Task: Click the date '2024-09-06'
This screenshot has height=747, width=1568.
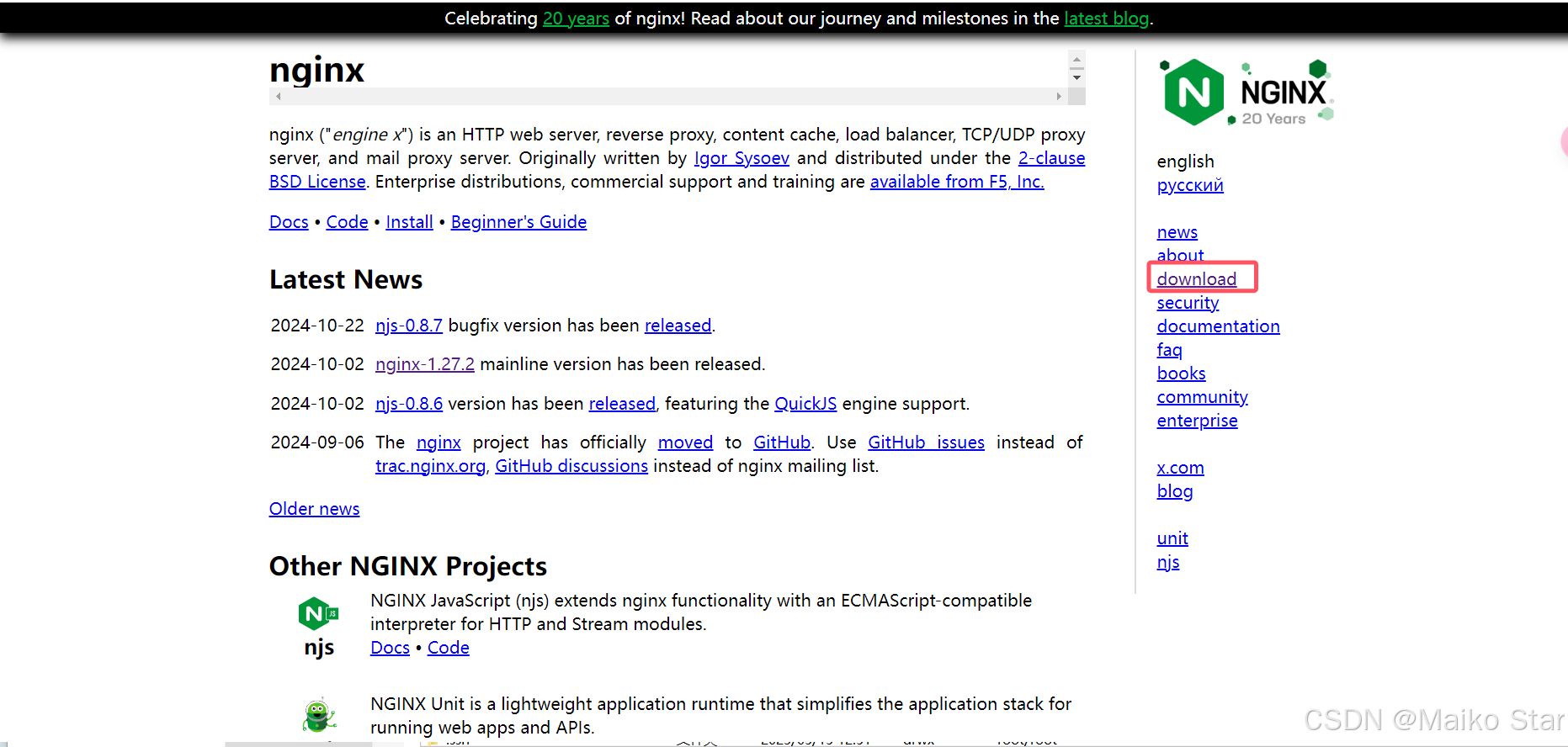Action: pos(317,442)
